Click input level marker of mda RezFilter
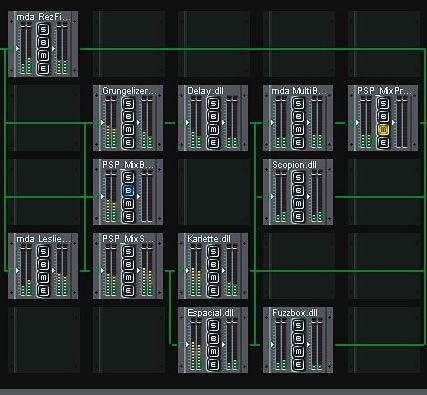427x395 pixels. (17, 49)
